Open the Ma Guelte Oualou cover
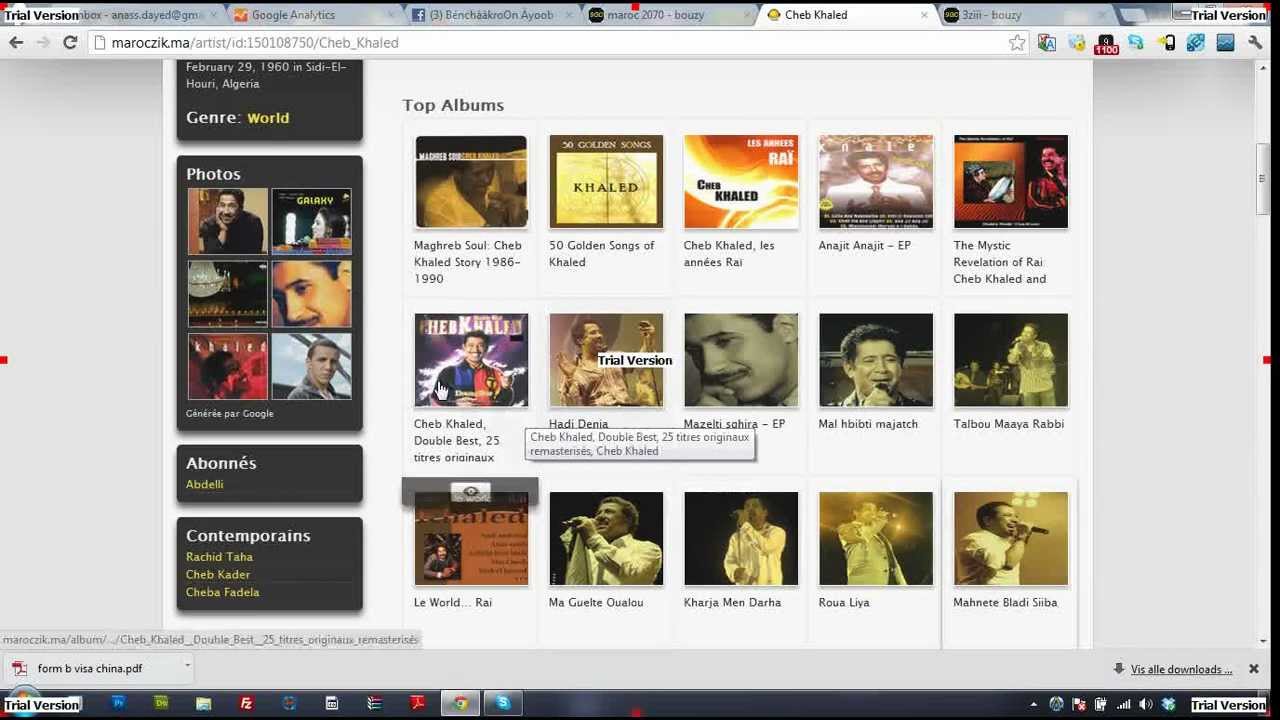 pyautogui.click(x=606, y=538)
